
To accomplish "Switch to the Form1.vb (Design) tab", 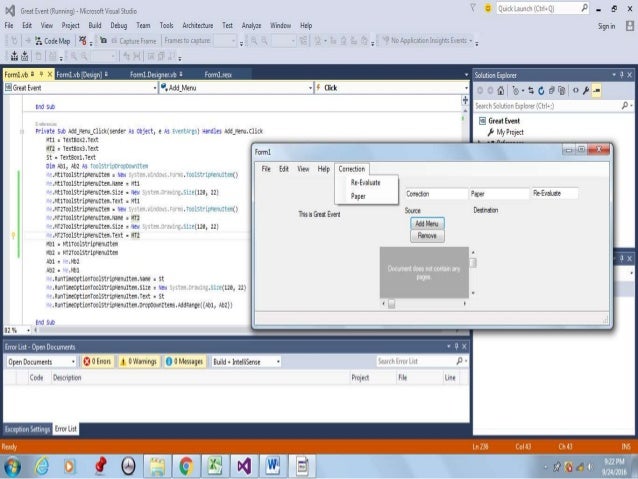I will click(80, 74).
